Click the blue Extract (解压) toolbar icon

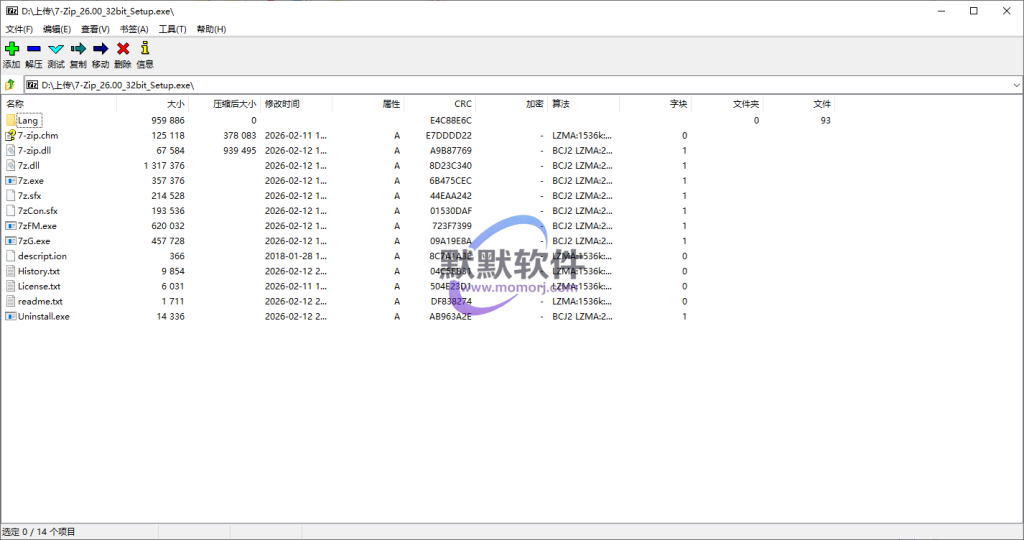point(33,49)
